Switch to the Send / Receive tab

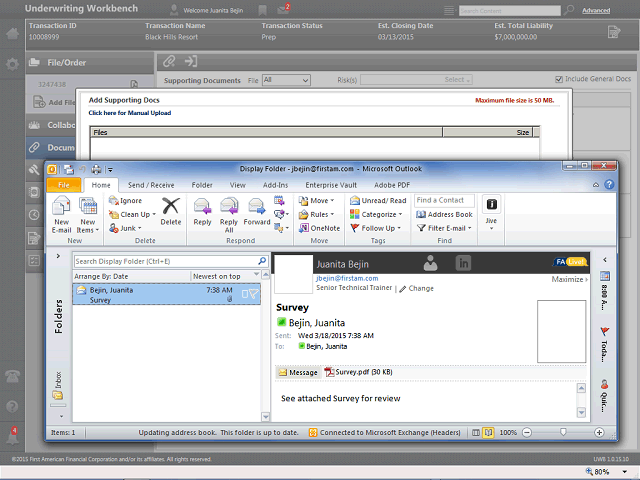point(151,185)
